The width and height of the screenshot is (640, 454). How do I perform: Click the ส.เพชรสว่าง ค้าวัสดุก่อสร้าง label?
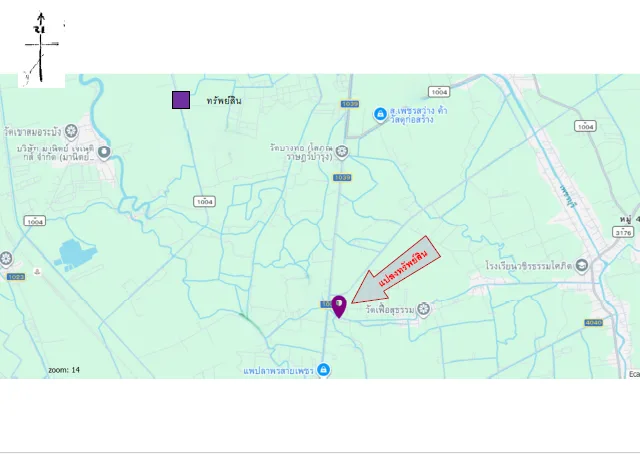[x=418, y=115]
